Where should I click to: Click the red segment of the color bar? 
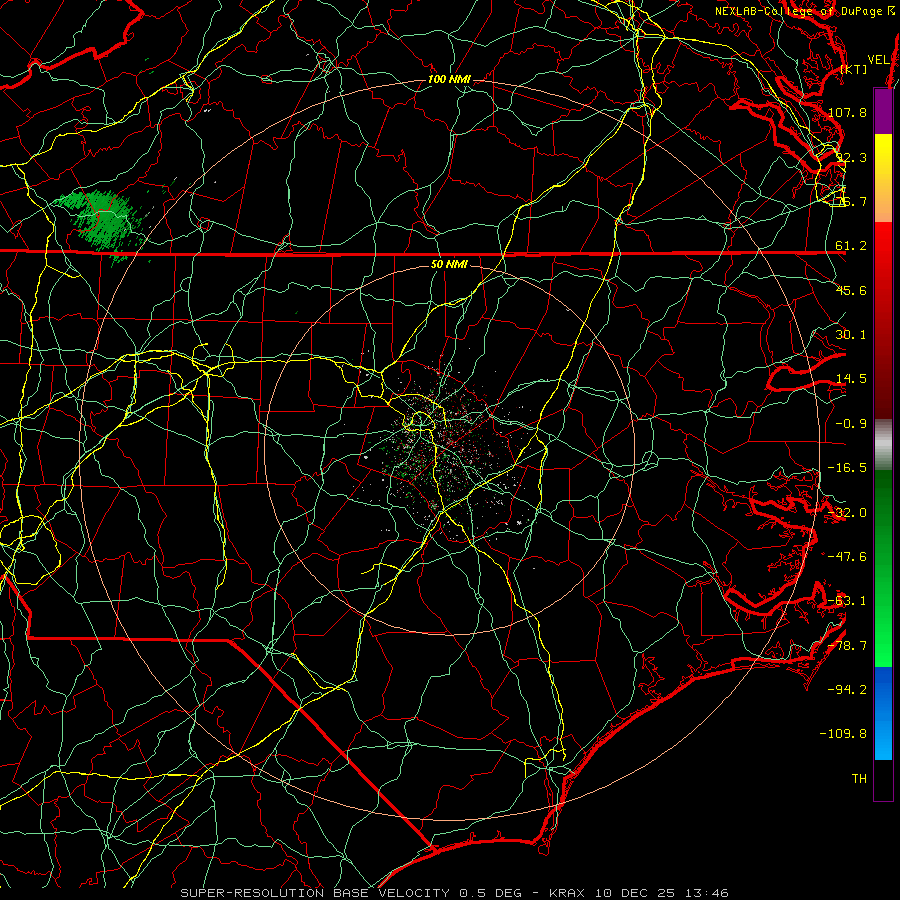pos(883,320)
